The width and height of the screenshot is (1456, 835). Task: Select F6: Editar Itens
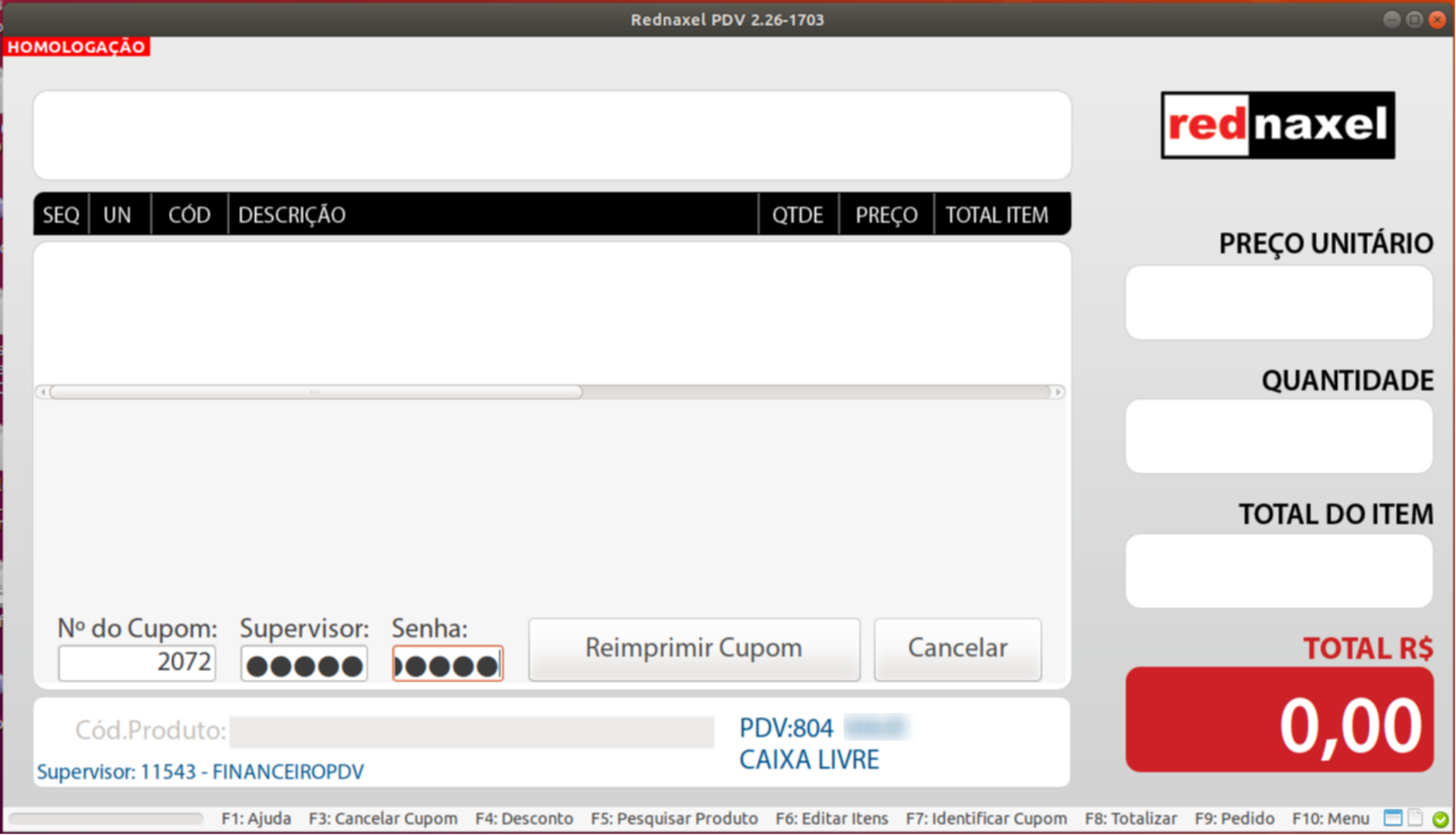[x=831, y=818]
